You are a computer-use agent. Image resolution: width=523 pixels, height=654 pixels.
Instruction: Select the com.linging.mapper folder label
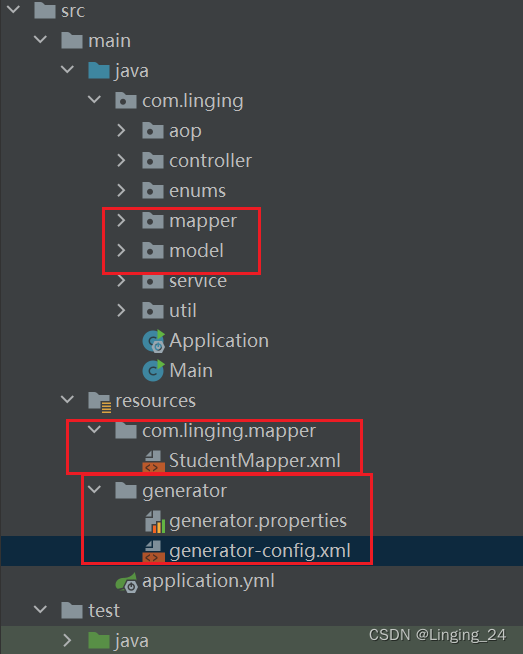coord(229,432)
